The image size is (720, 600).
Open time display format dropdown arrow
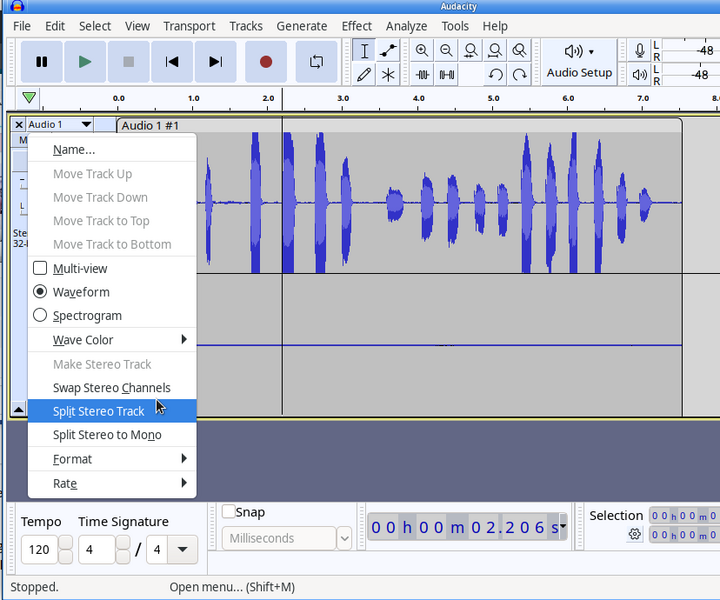[563, 527]
